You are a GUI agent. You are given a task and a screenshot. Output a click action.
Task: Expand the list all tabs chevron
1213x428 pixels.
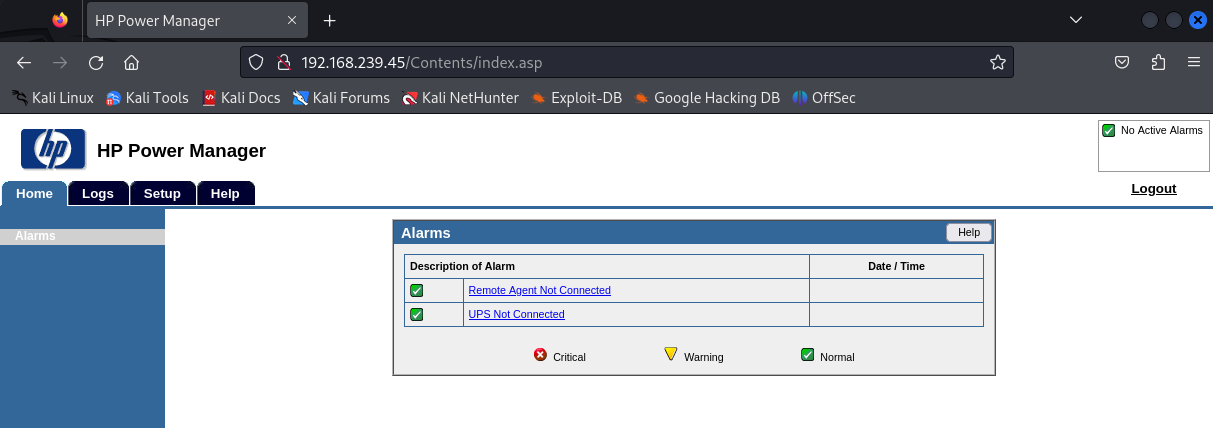(x=1076, y=20)
